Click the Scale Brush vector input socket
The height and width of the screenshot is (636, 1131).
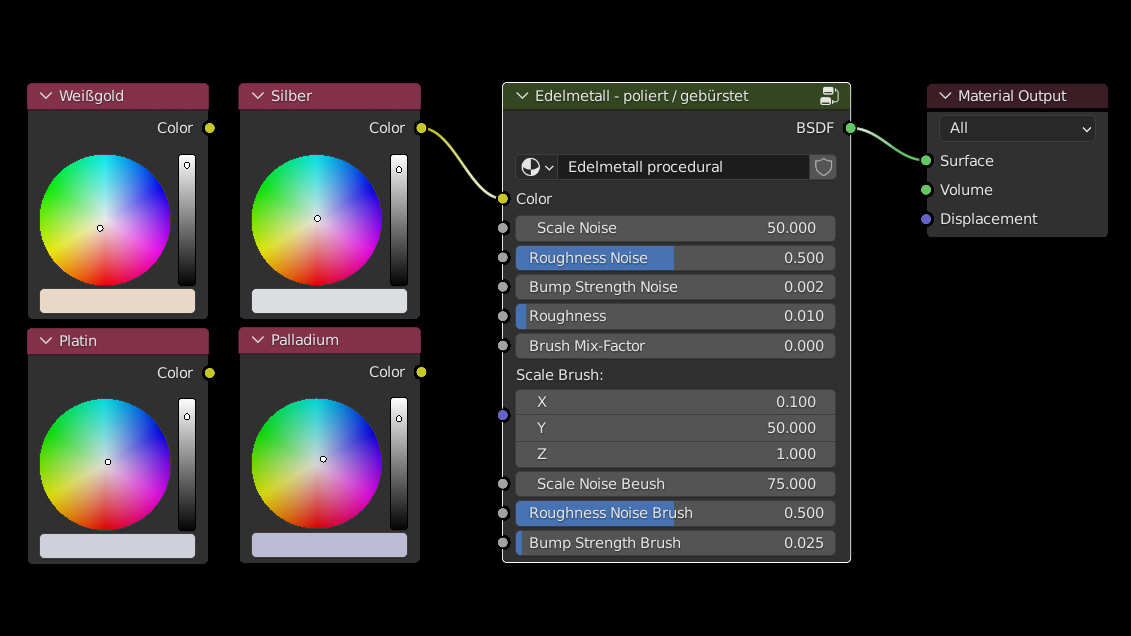[503, 415]
